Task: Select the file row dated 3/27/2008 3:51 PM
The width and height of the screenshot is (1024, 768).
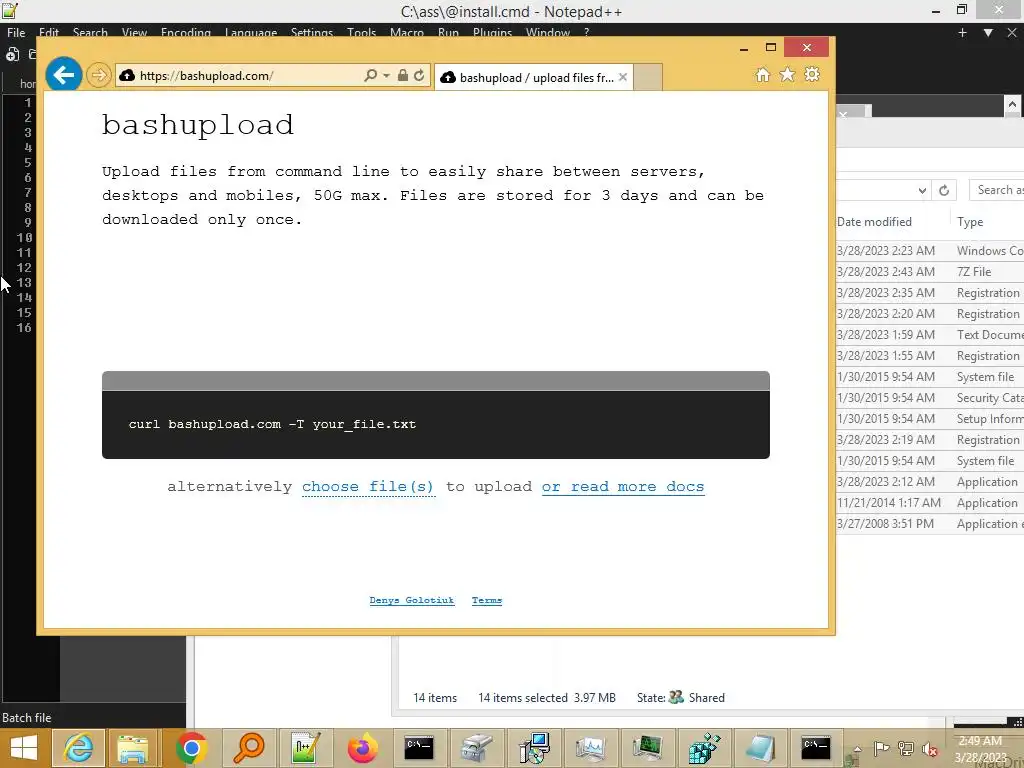Action: click(930, 524)
